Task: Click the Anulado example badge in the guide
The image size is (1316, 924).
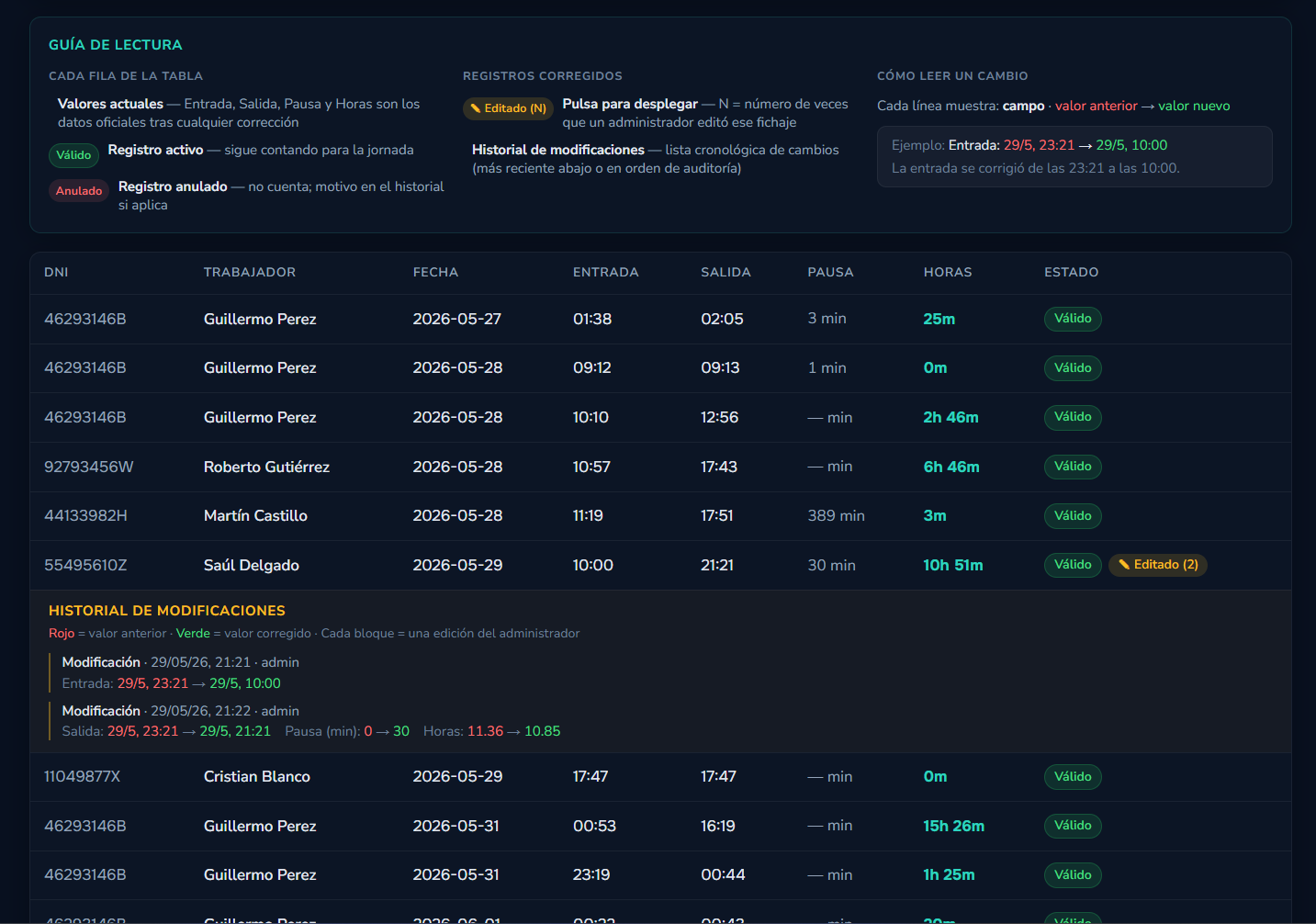Action: (79, 191)
